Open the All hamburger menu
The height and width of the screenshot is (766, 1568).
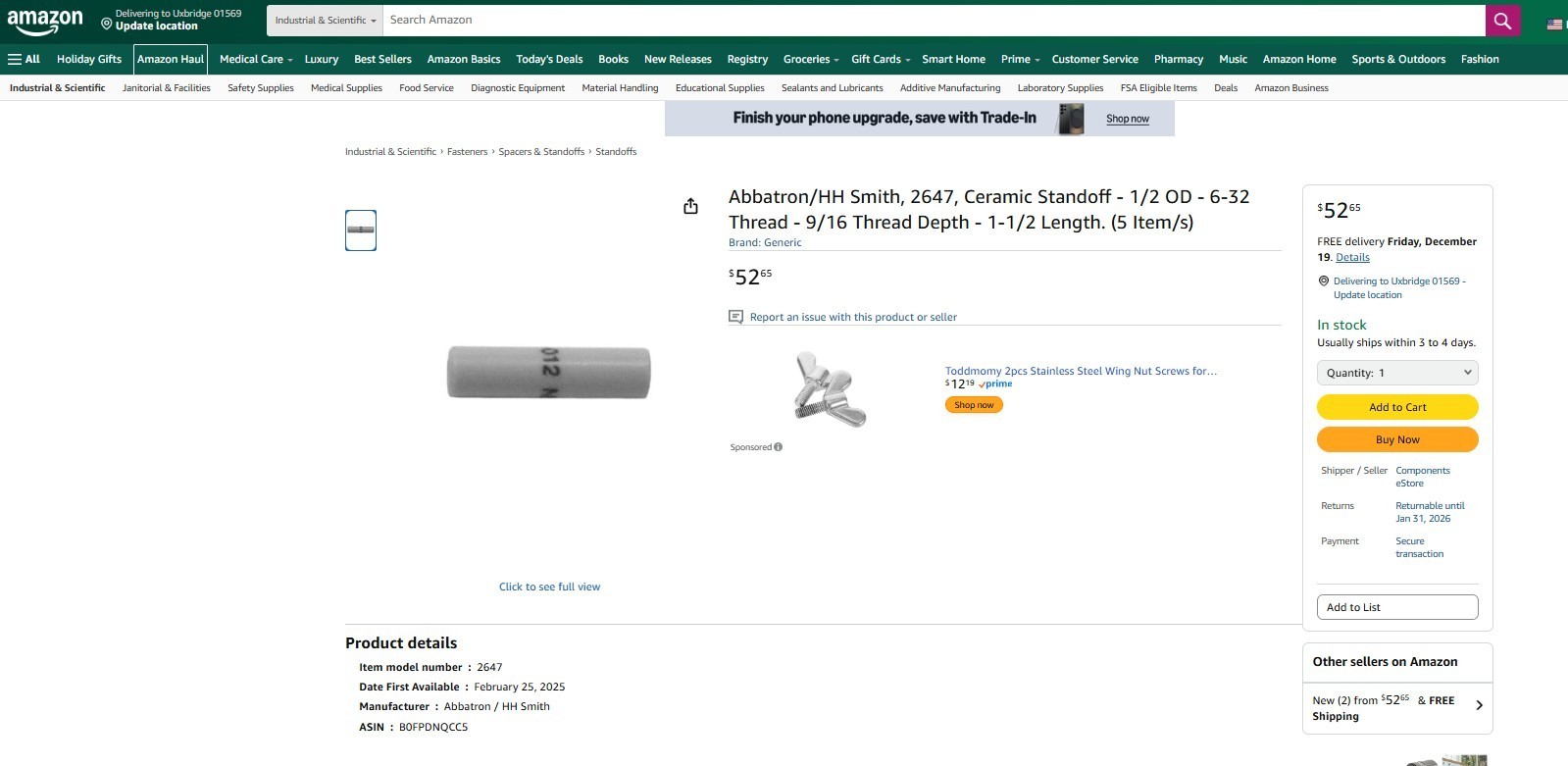point(24,59)
